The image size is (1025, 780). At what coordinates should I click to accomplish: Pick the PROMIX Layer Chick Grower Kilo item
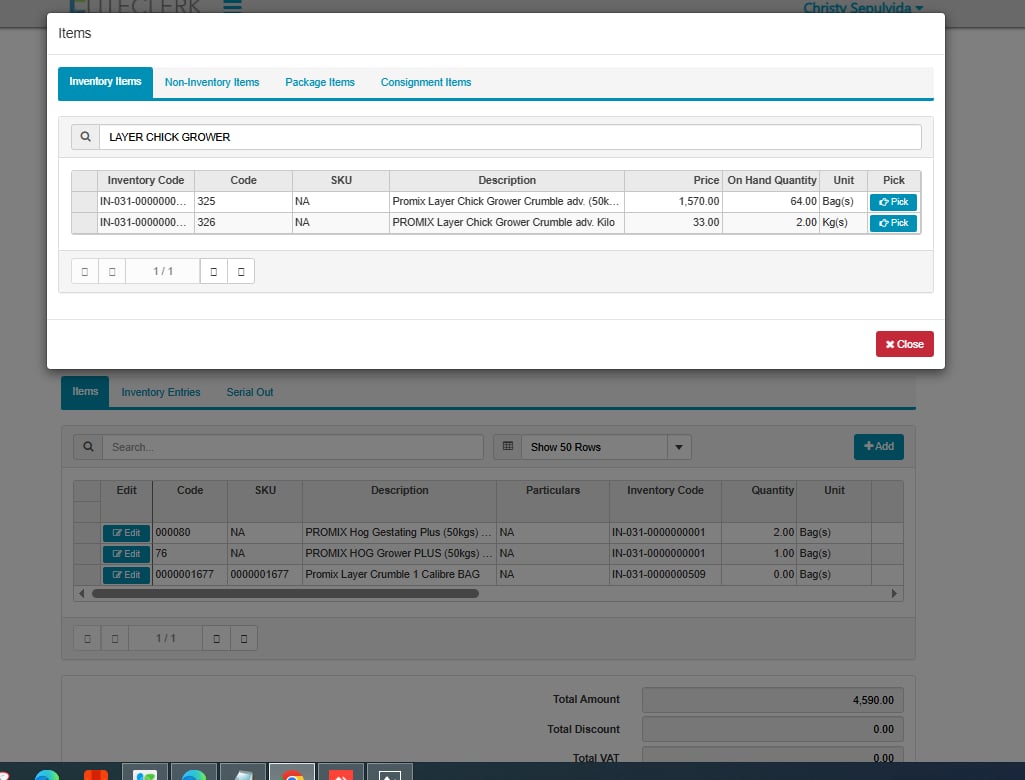point(892,223)
